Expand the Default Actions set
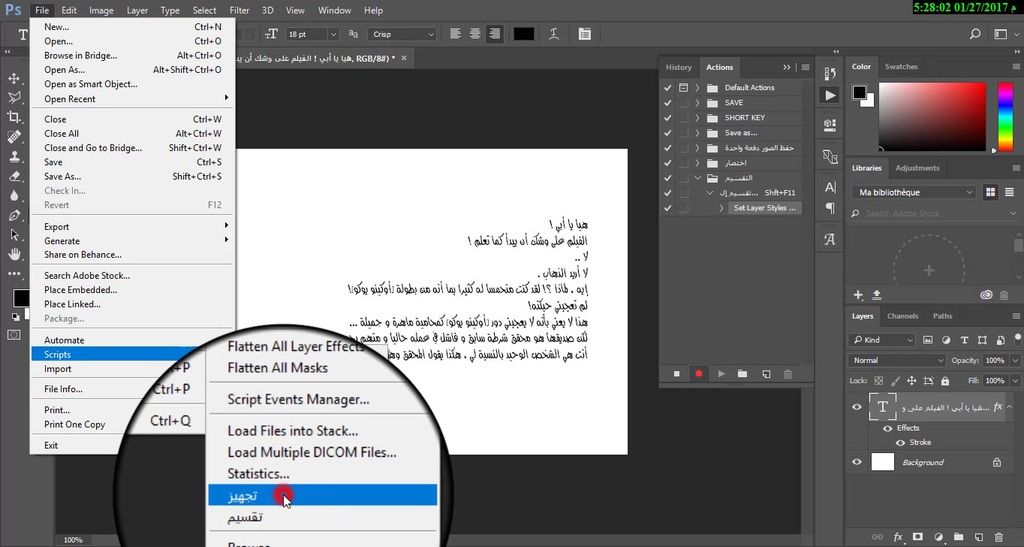 tap(697, 87)
